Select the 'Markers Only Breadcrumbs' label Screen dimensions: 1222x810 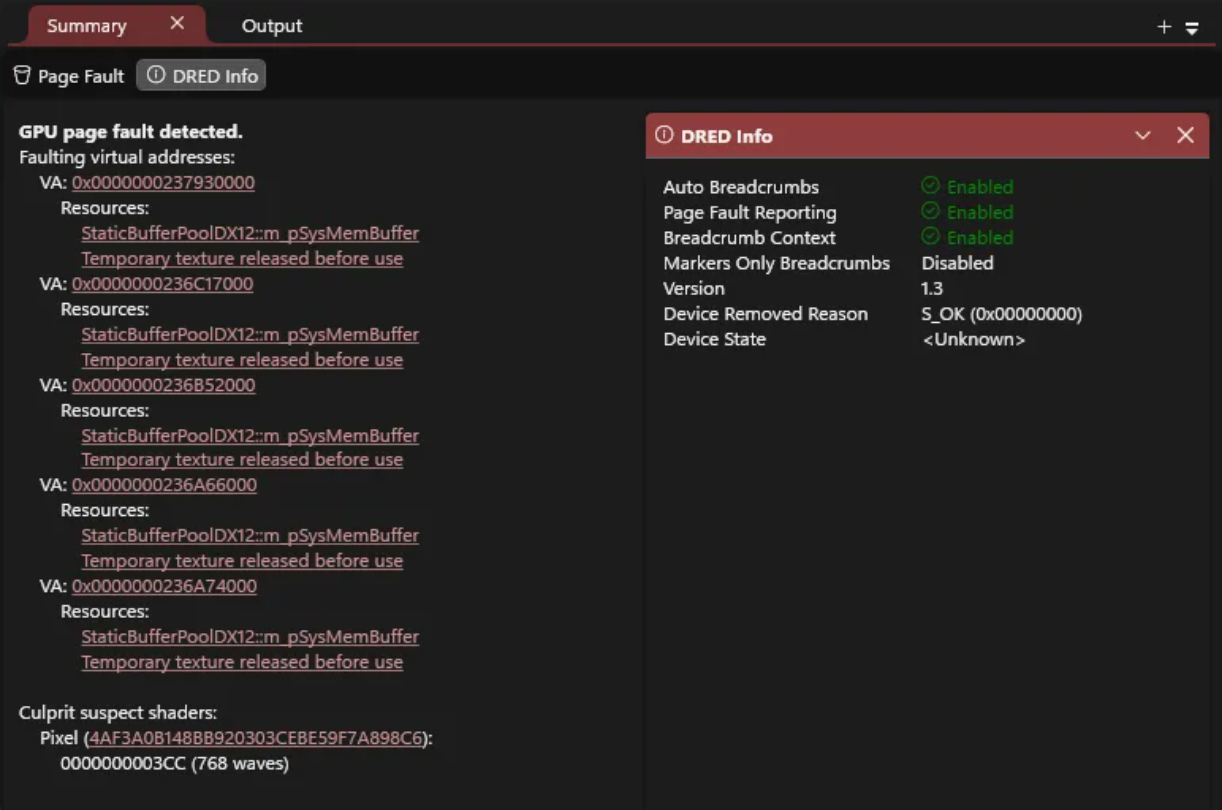pyautogui.click(x=776, y=263)
